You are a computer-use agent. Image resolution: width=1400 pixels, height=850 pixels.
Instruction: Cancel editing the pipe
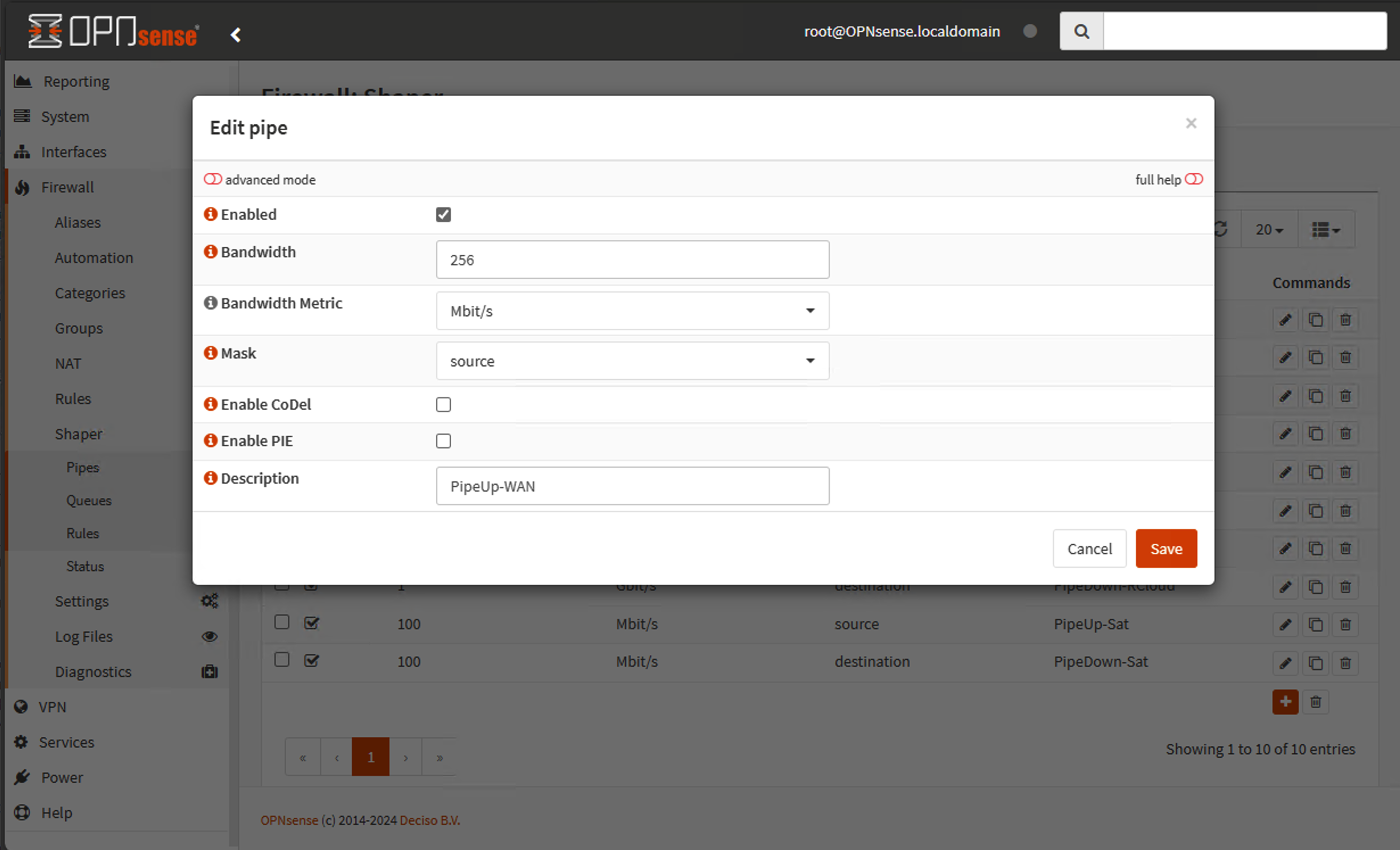[1089, 548]
